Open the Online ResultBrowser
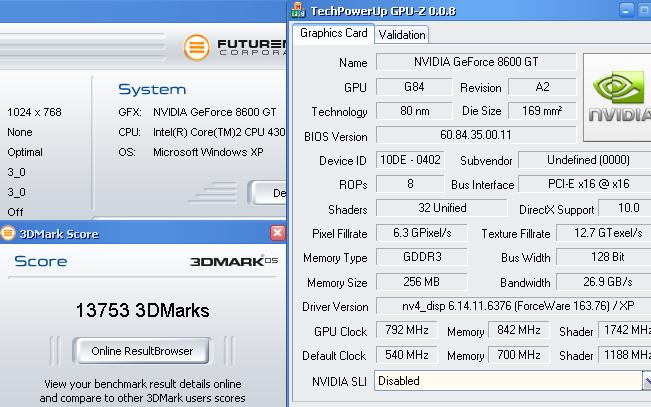 [x=142, y=351]
